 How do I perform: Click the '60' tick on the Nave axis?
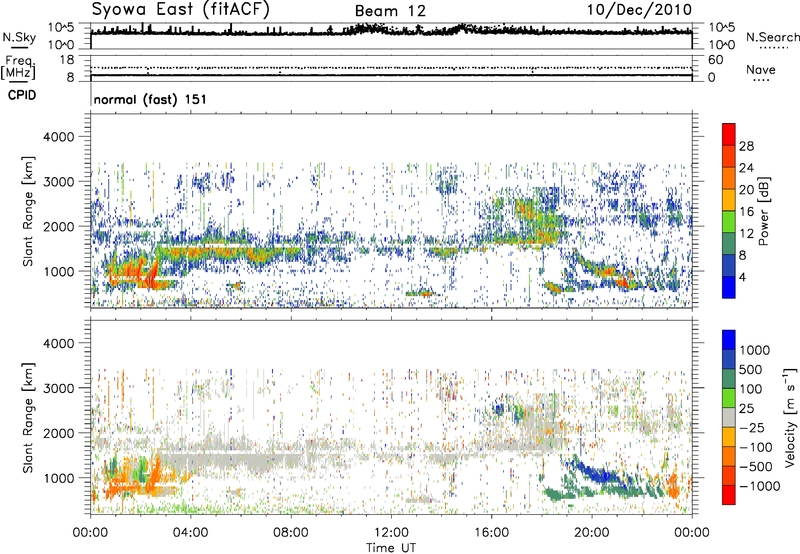[x=716, y=60]
